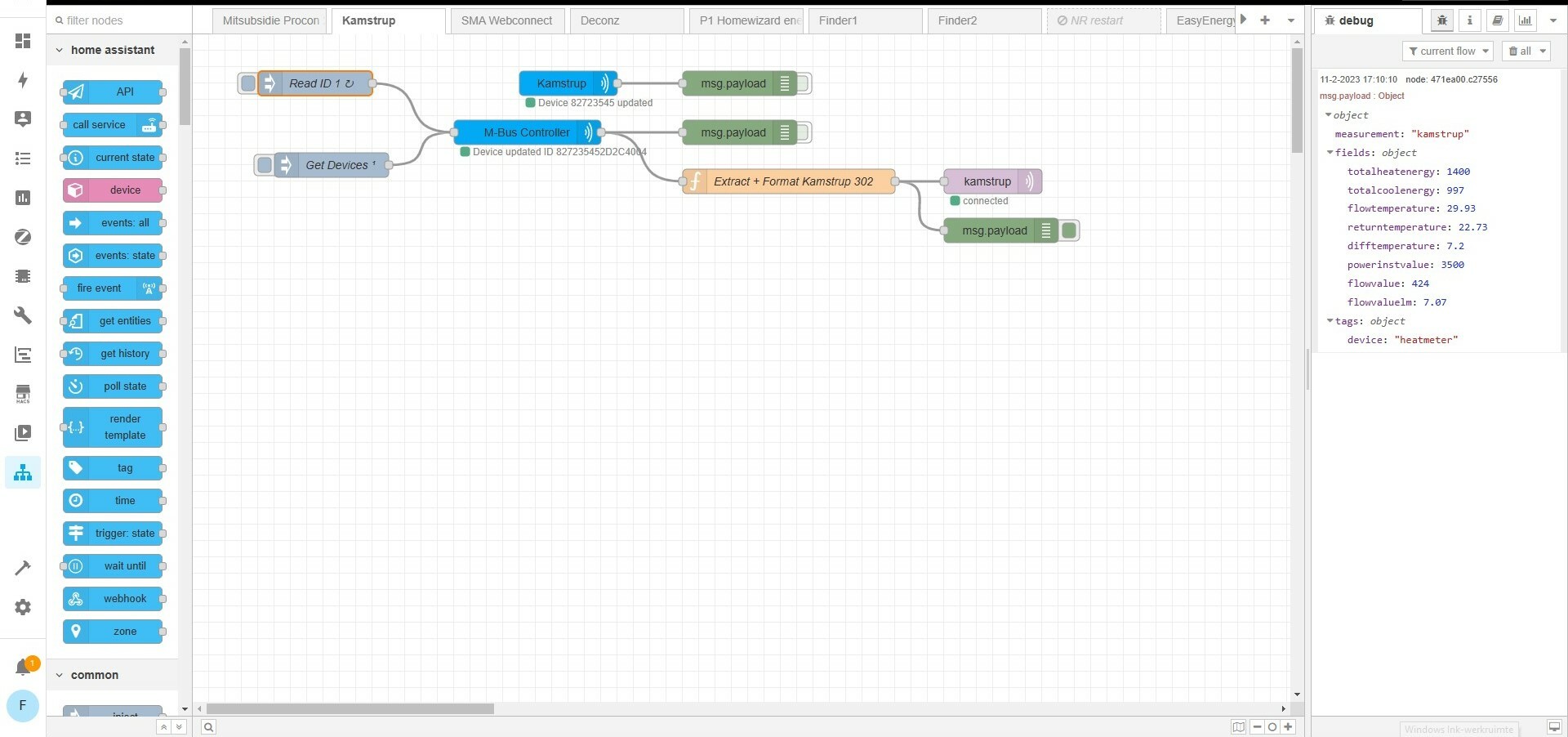Collapse the fields object in debug output
Screen dimensions: 1568x737
point(1330,153)
